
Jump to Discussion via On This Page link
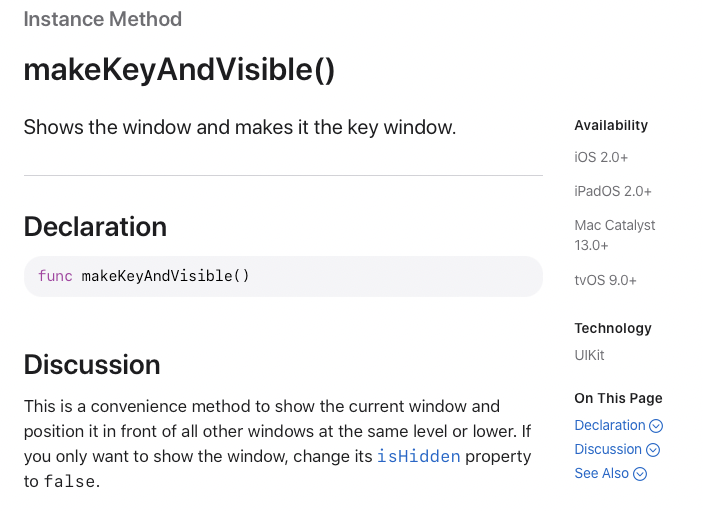pos(608,449)
